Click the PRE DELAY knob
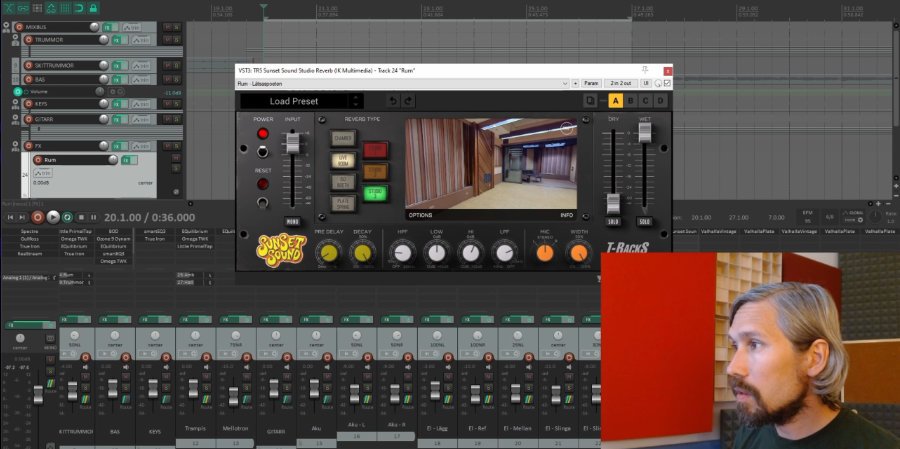The height and width of the screenshot is (449, 900). [329, 253]
